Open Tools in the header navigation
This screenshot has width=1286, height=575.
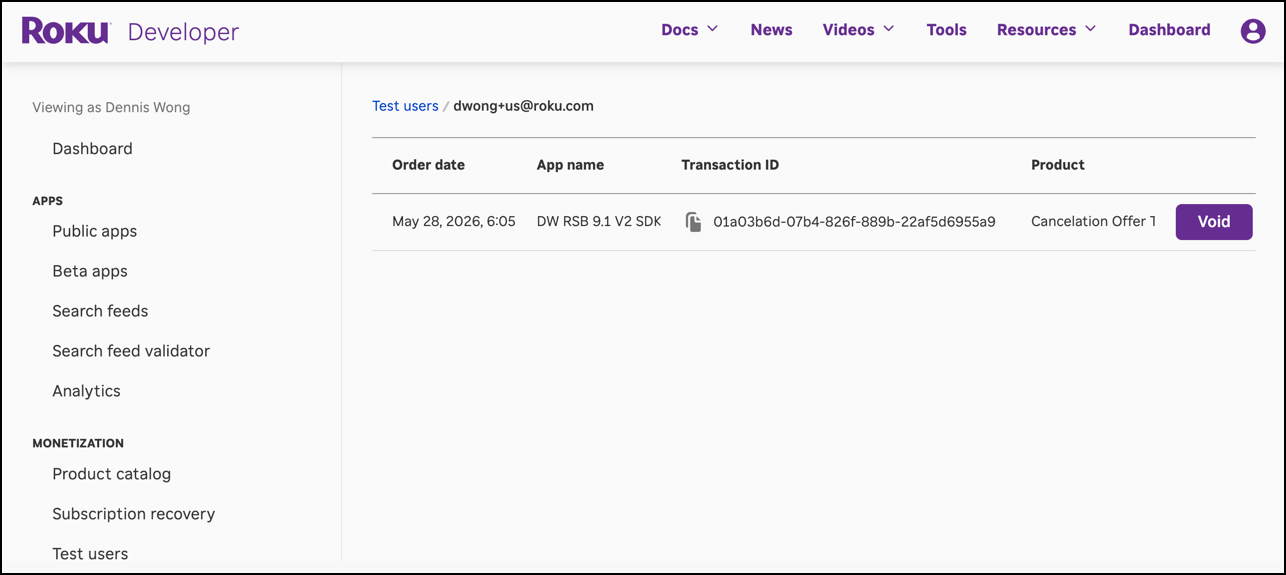(x=946, y=30)
